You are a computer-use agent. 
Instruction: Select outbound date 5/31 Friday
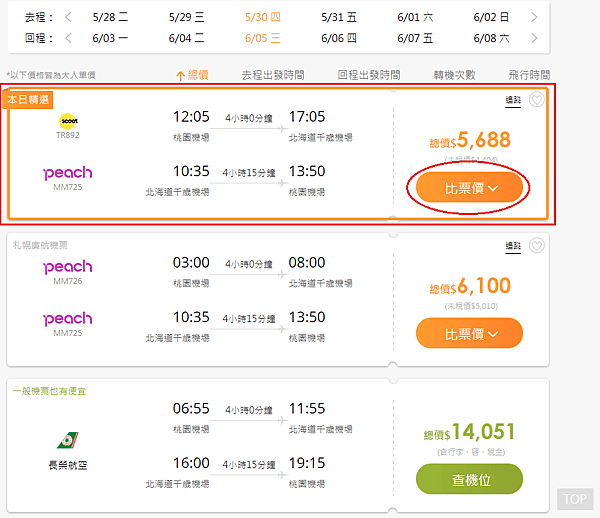[x=338, y=17]
